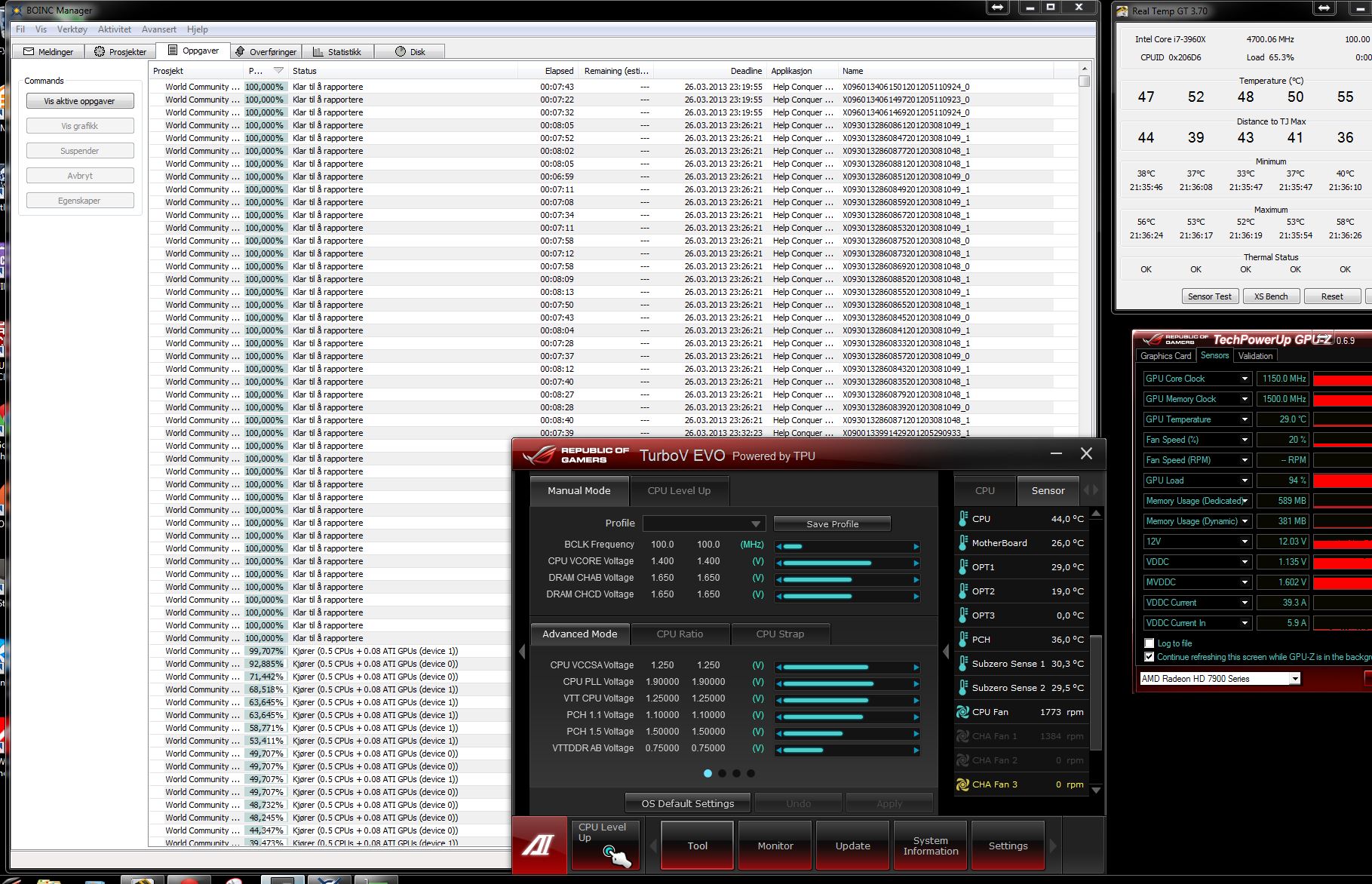This screenshot has height=884, width=1372.
Task: Click Subzero Sense 1 thermometer icon
Action: click(x=963, y=664)
